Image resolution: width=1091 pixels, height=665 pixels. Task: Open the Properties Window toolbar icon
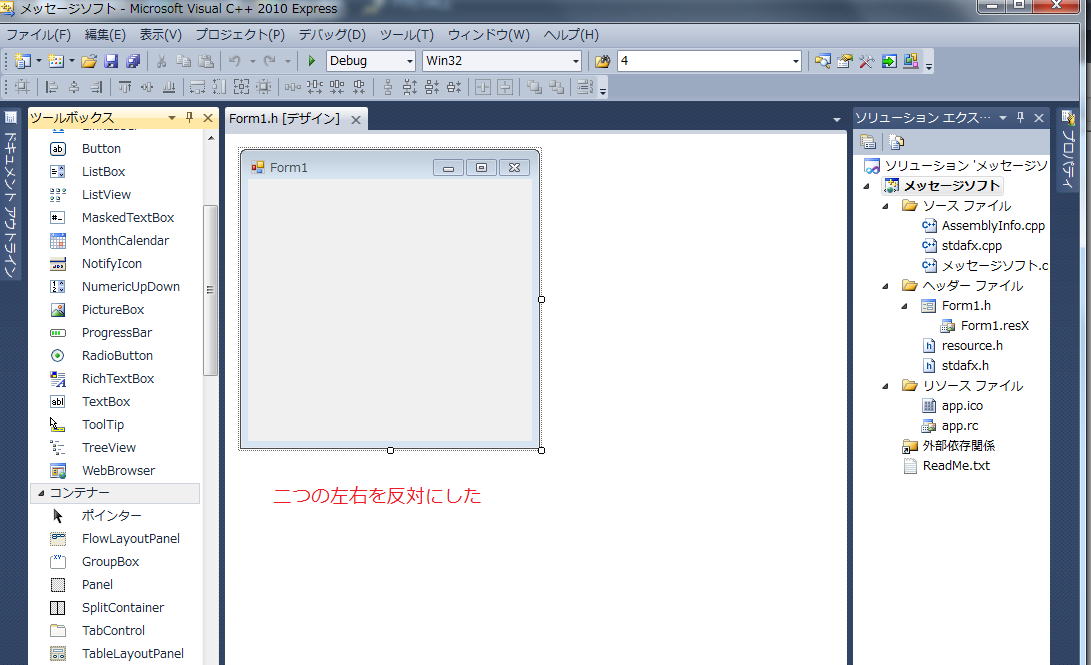[845, 61]
